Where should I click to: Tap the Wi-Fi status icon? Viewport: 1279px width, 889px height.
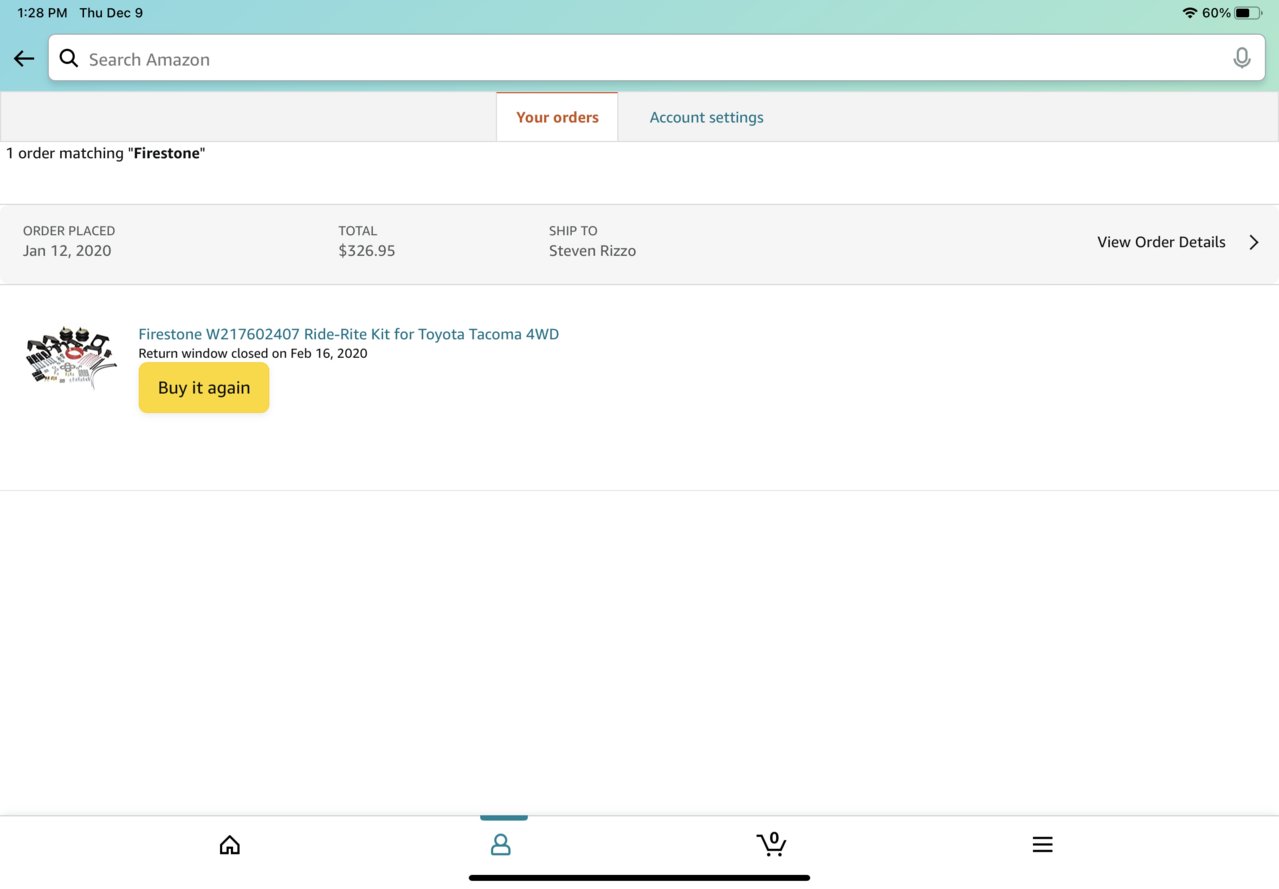click(1189, 13)
